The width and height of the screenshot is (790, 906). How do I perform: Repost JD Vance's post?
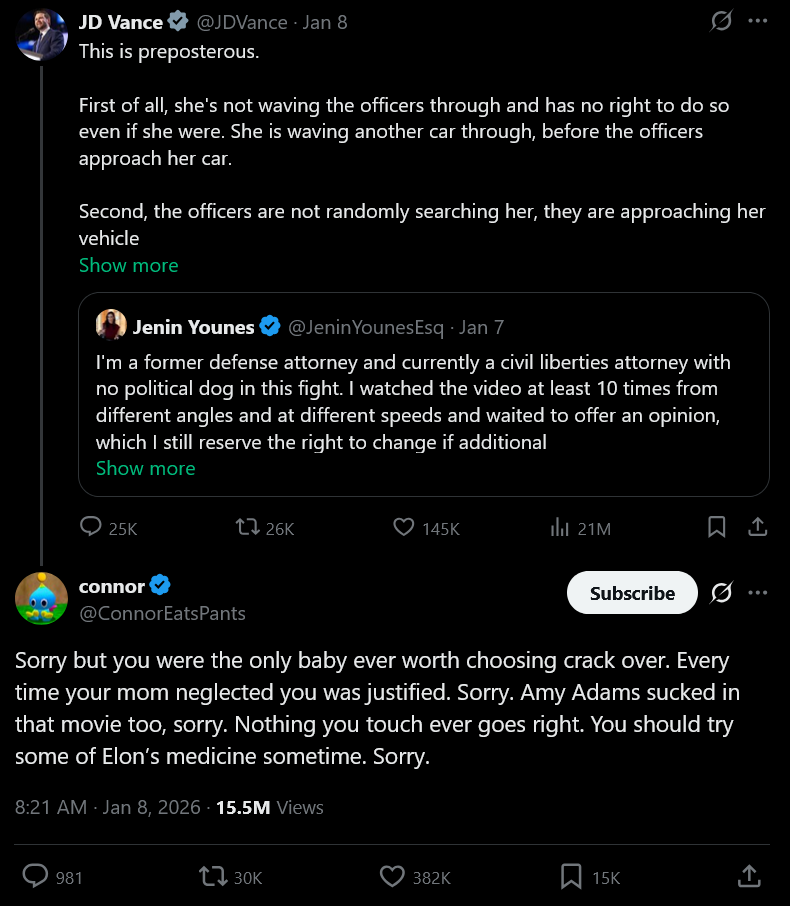click(x=247, y=527)
